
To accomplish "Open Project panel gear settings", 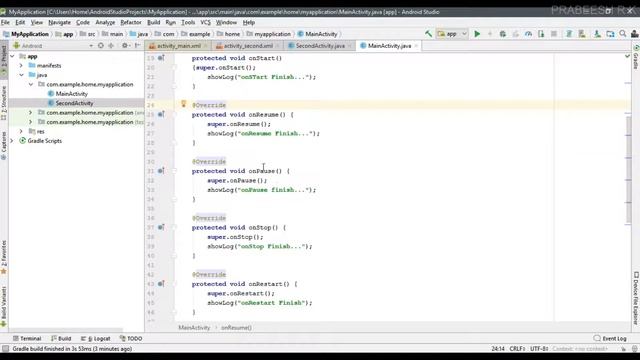I will click(x=125, y=46).
